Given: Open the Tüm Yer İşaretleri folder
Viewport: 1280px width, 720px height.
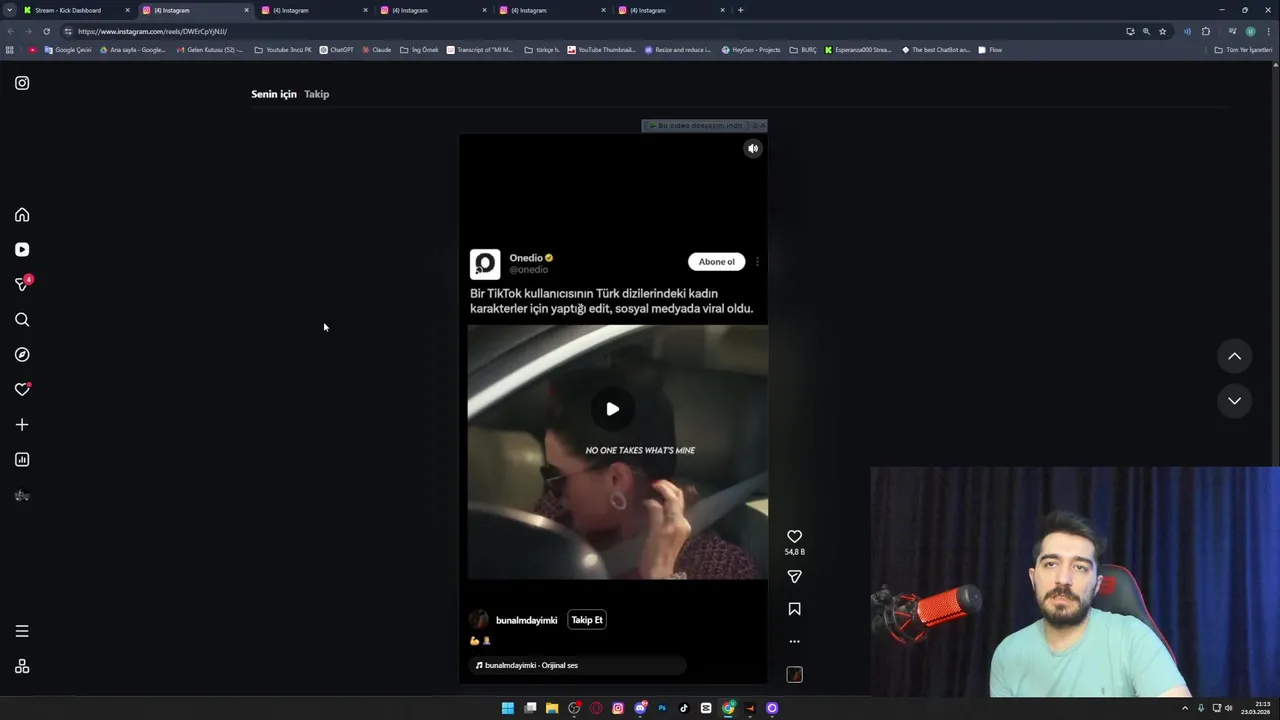Looking at the screenshot, I should (1243, 50).
